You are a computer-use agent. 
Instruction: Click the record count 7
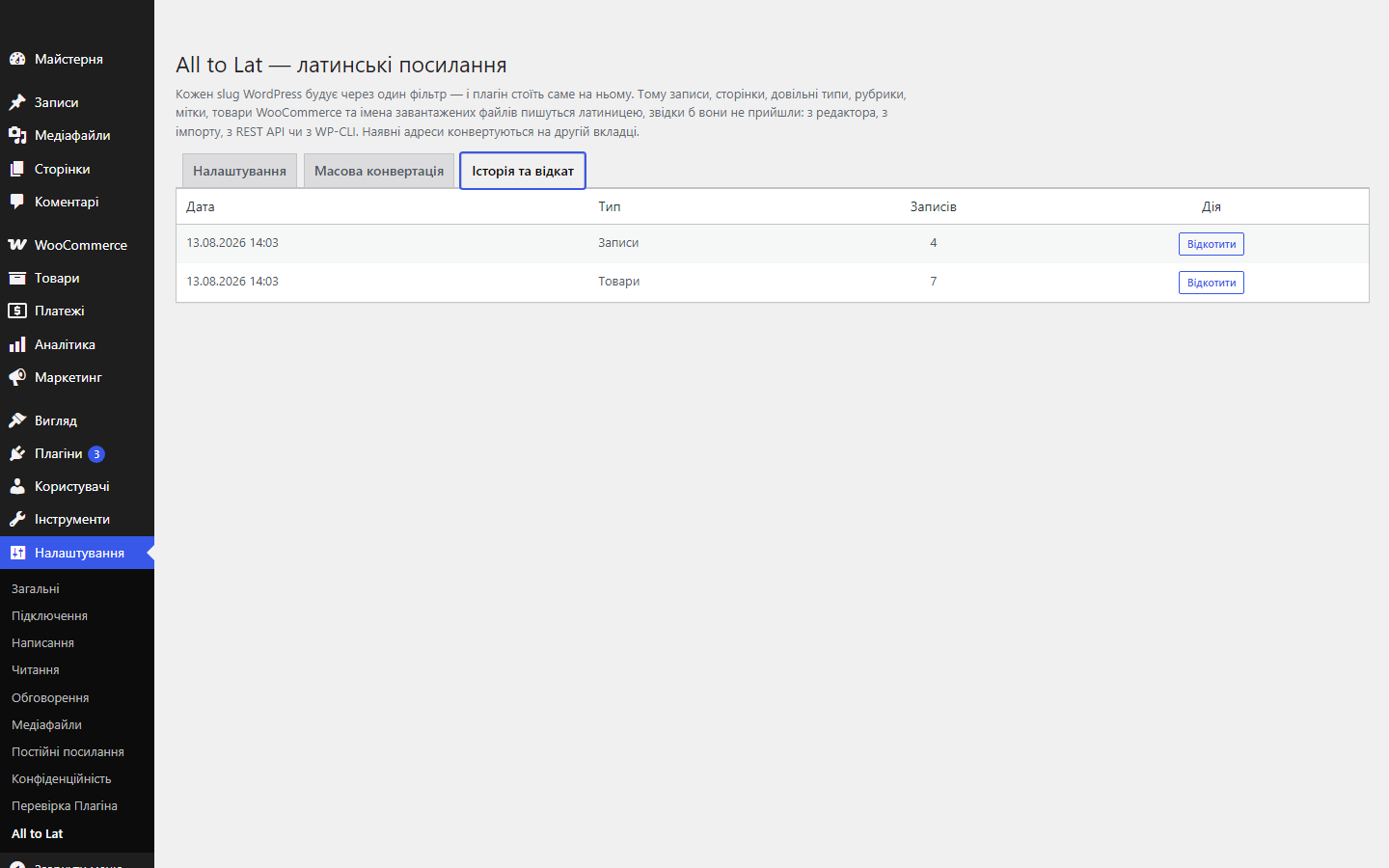click(x=934, y=282)
